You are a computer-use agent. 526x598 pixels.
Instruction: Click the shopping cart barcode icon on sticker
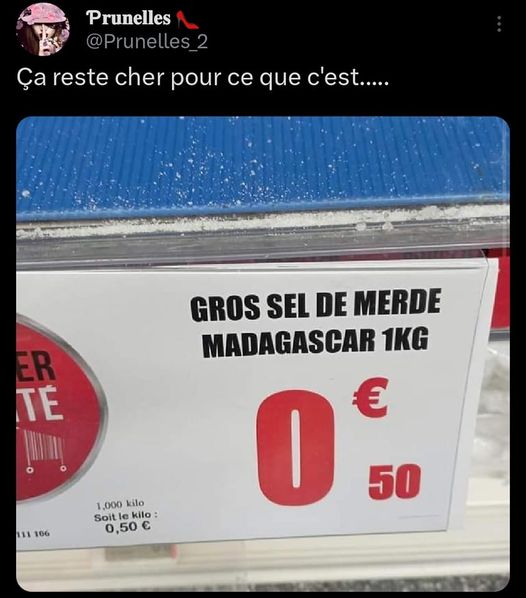(x=45, y=453)
